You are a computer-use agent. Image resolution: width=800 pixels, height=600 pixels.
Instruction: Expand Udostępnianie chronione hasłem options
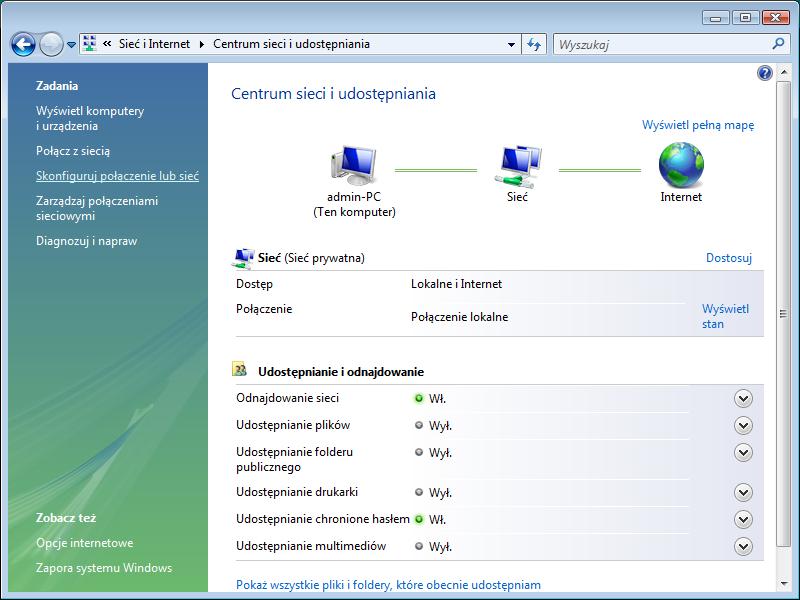(742, 519)
